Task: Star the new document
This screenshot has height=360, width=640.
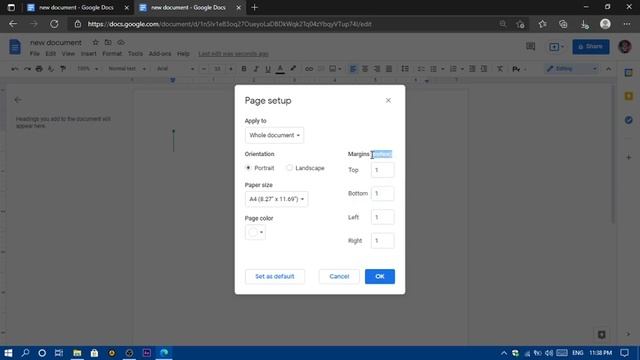Action: coord(96,42)
